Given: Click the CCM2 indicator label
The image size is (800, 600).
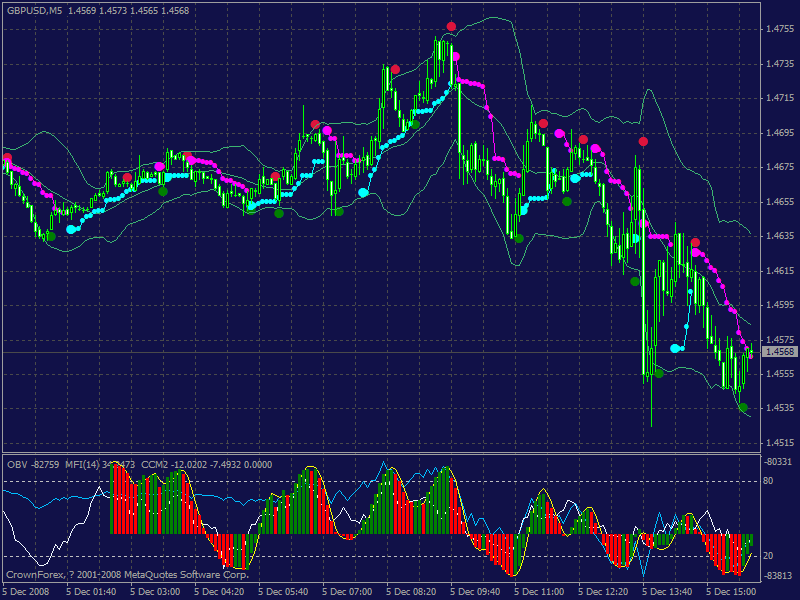Looking at the screenshot, I should 155,464.
